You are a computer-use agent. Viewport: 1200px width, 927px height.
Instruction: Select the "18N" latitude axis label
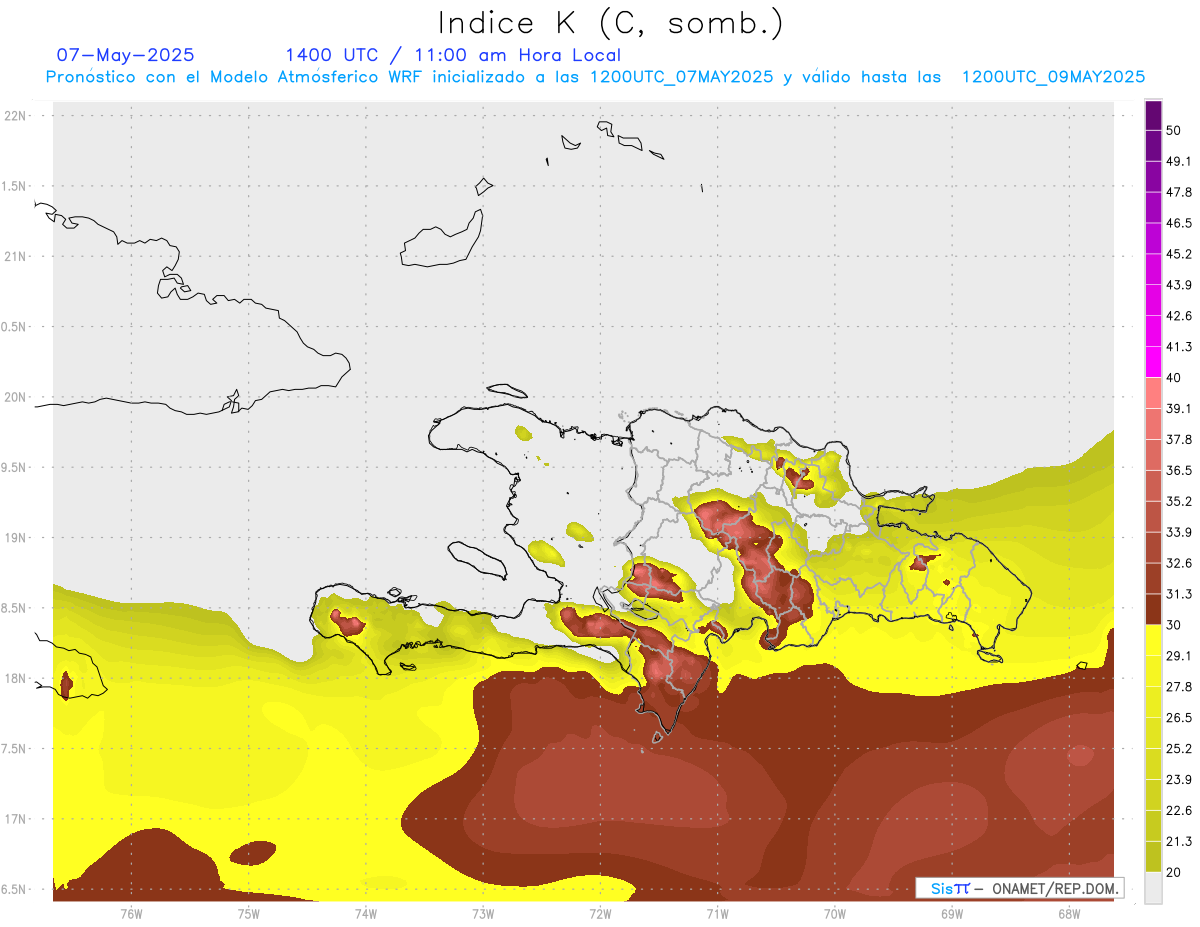click(16, 679)
